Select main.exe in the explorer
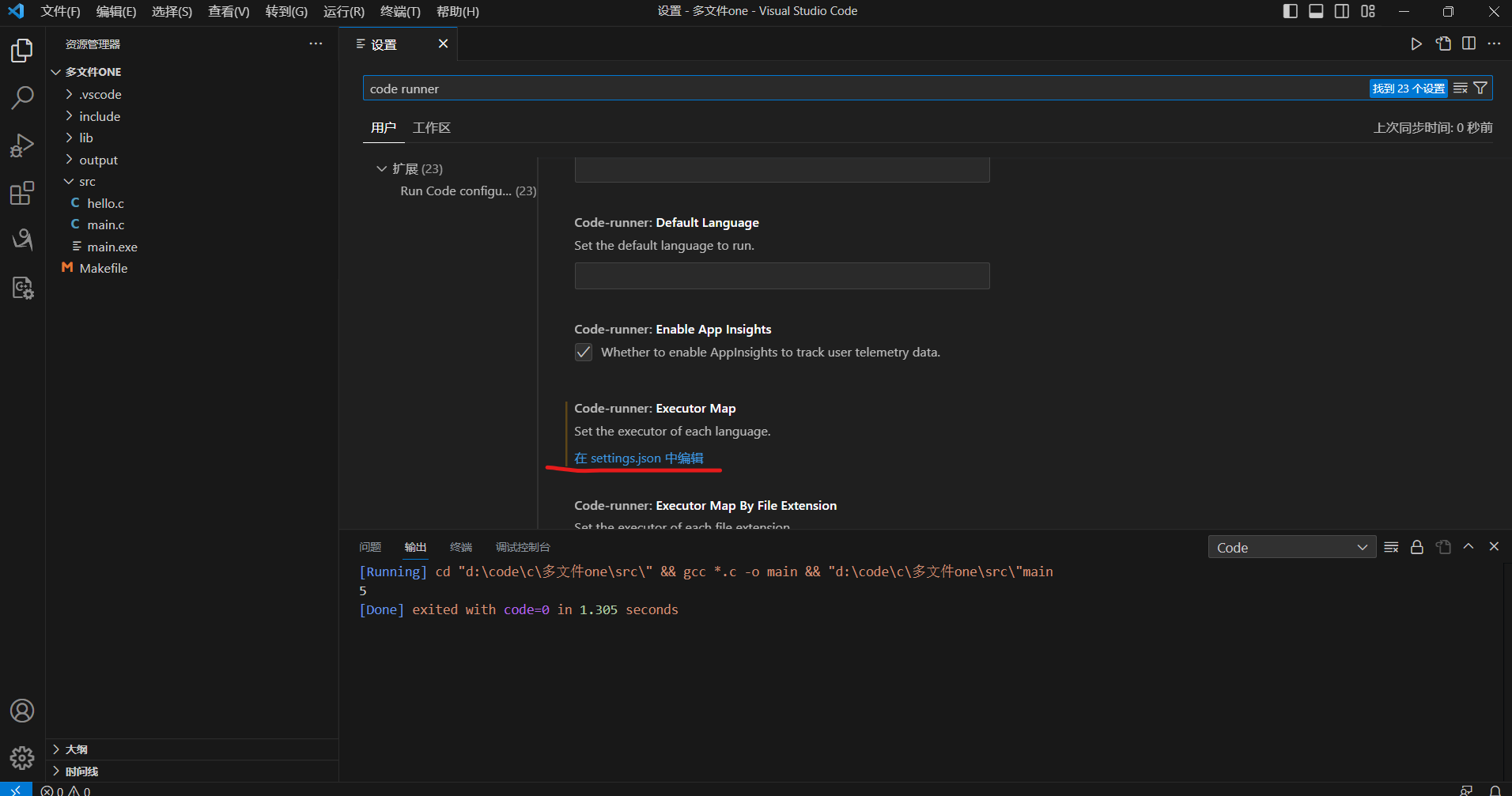This screenshot has width=1512, height=796. click(x=112, y=247)
